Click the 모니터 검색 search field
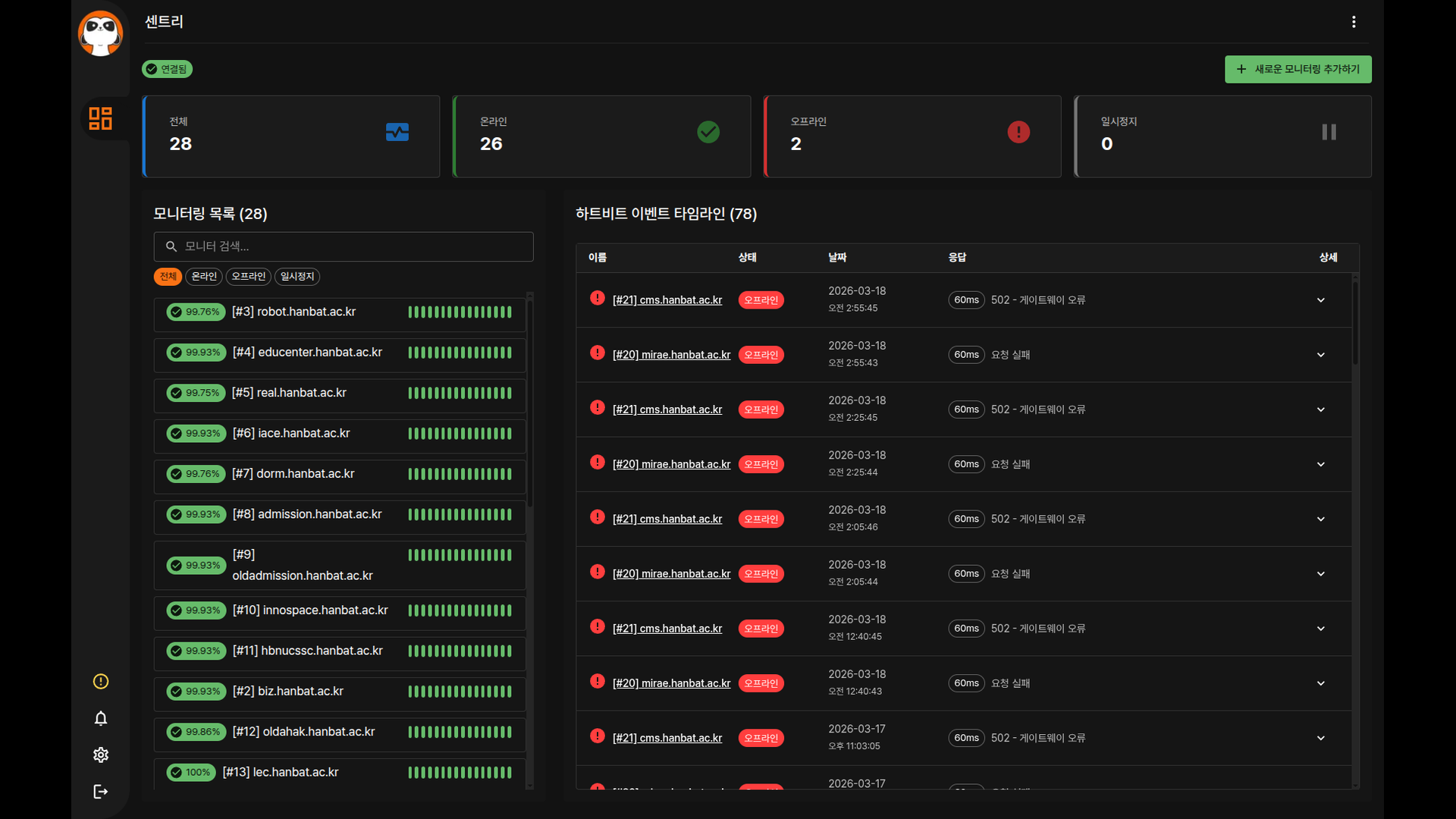 tap(344, 246)
